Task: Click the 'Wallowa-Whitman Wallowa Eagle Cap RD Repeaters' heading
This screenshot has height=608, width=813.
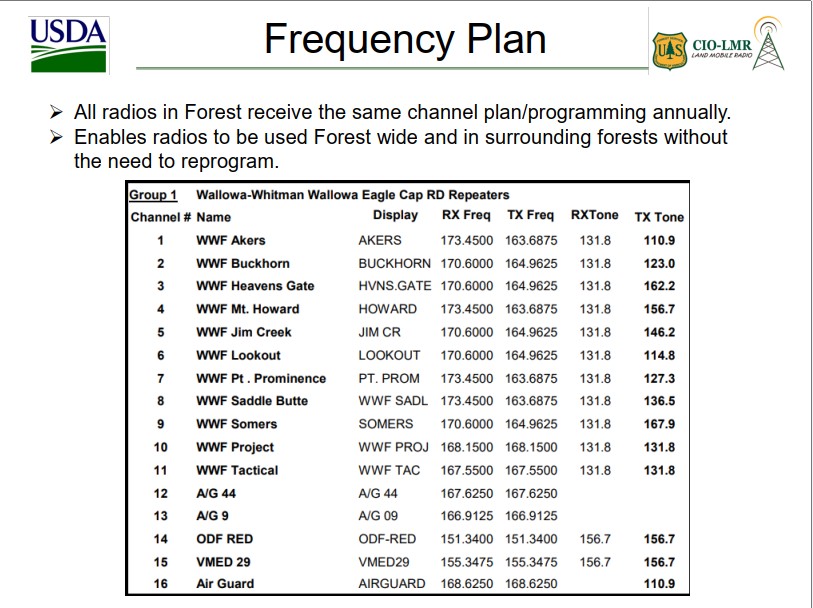Action: 353,195
